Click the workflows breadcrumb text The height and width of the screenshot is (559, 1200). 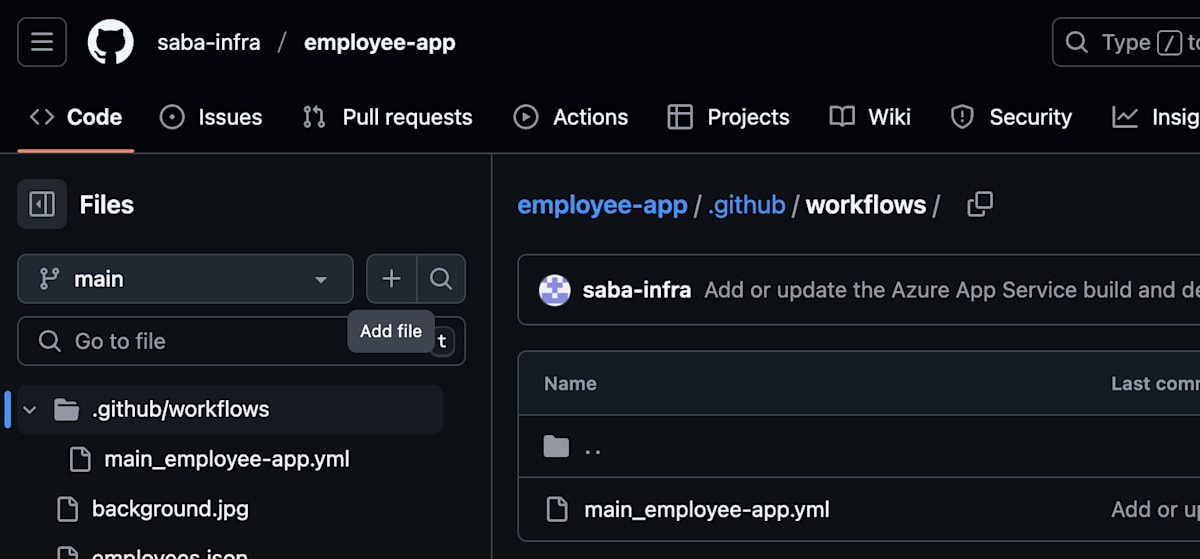[x=866, y=204]
